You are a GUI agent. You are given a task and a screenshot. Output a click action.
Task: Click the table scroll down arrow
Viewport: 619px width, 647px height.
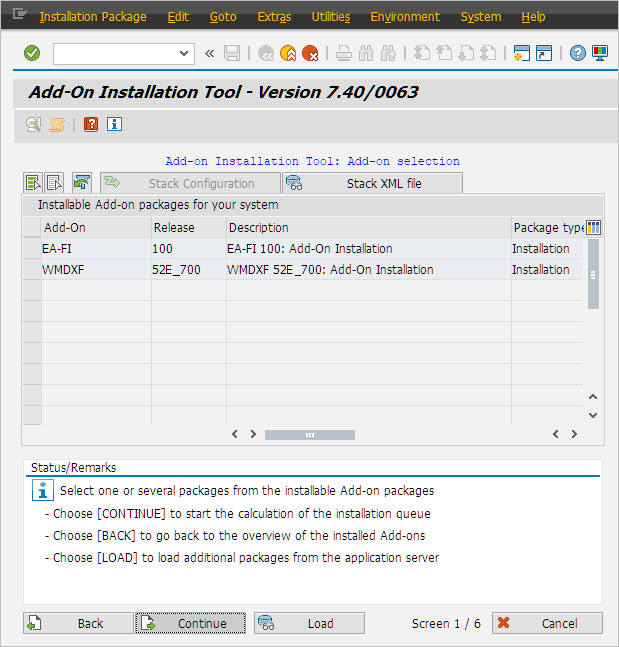click(593, 415)
